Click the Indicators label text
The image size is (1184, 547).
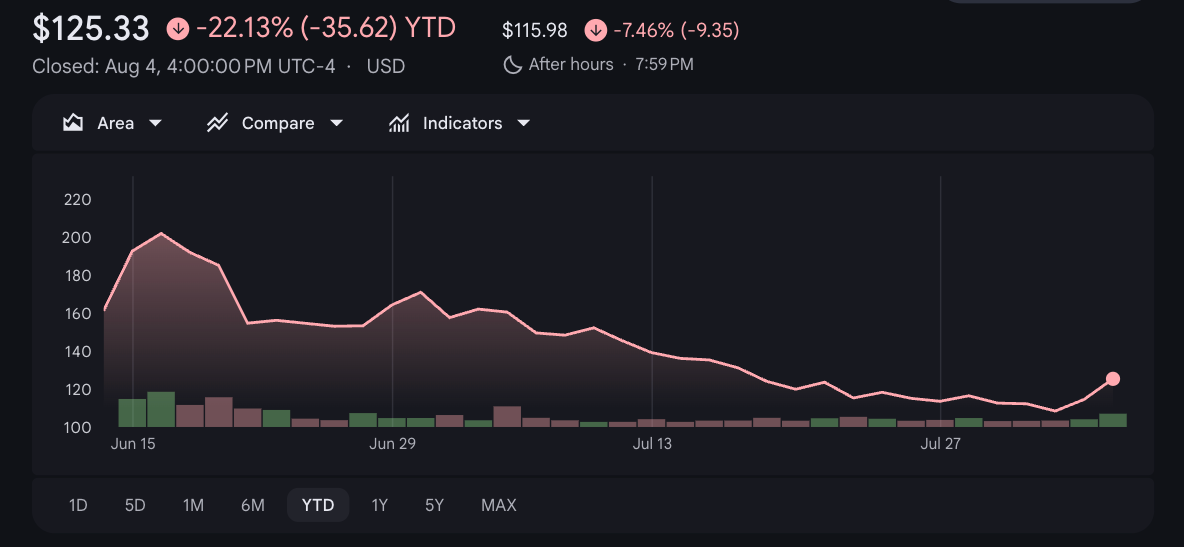462,123
